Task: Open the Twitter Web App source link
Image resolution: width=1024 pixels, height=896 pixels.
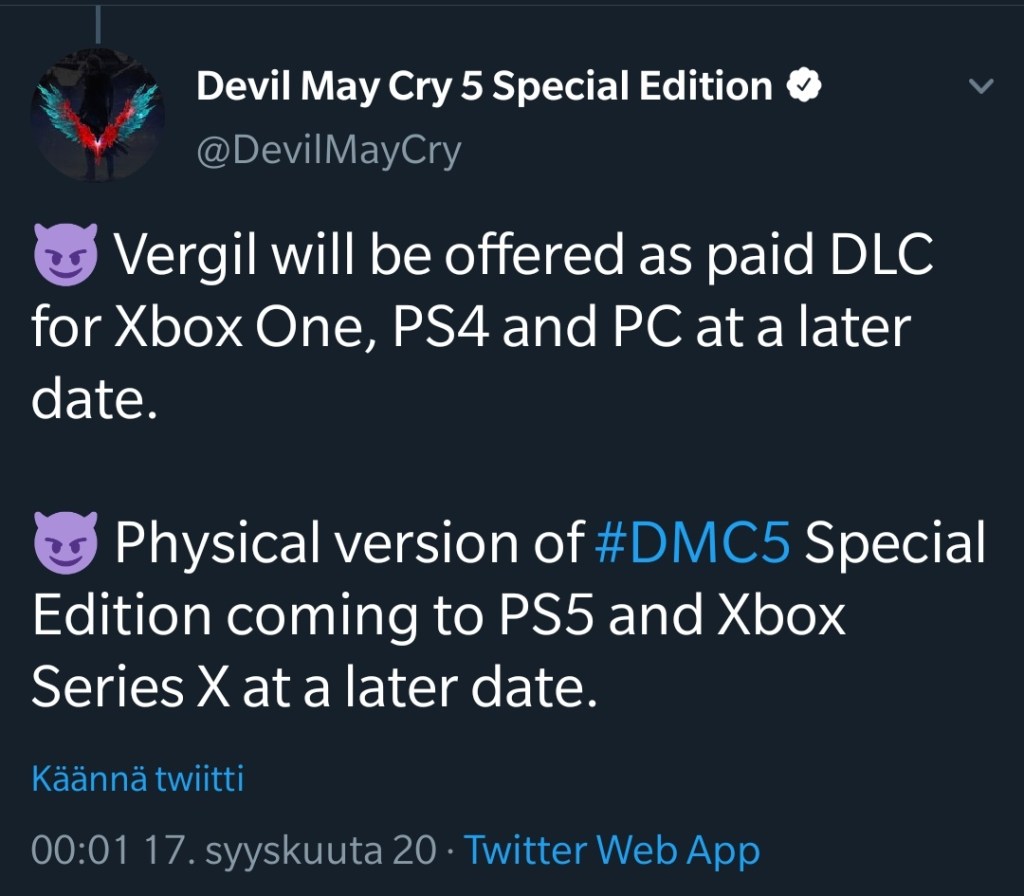Action: tap(612, 851)
